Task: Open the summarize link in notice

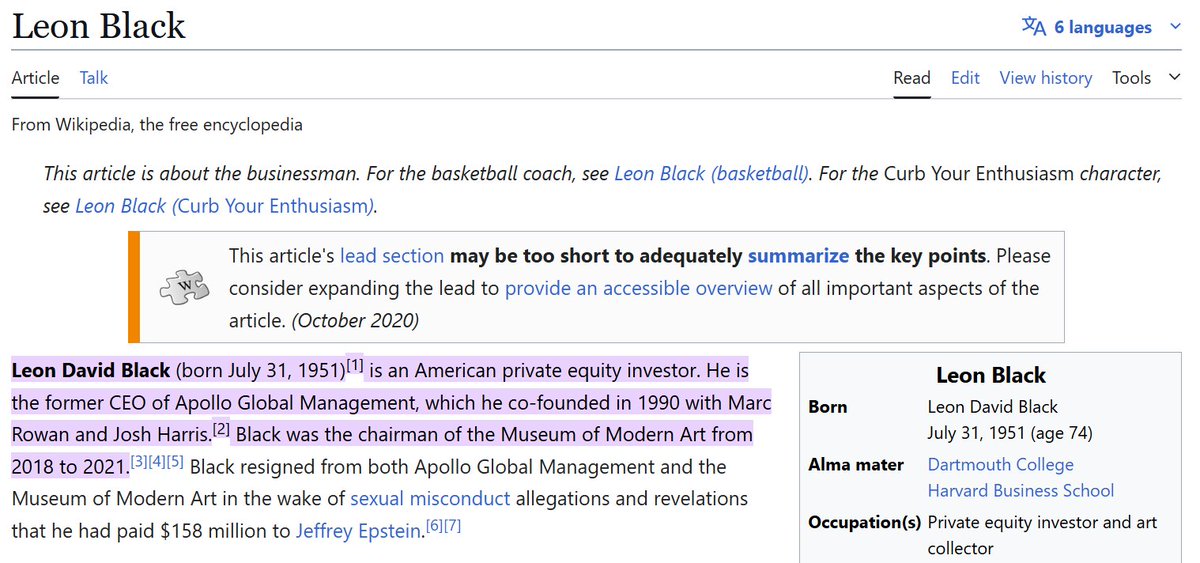Action: (x=798, y=256)
